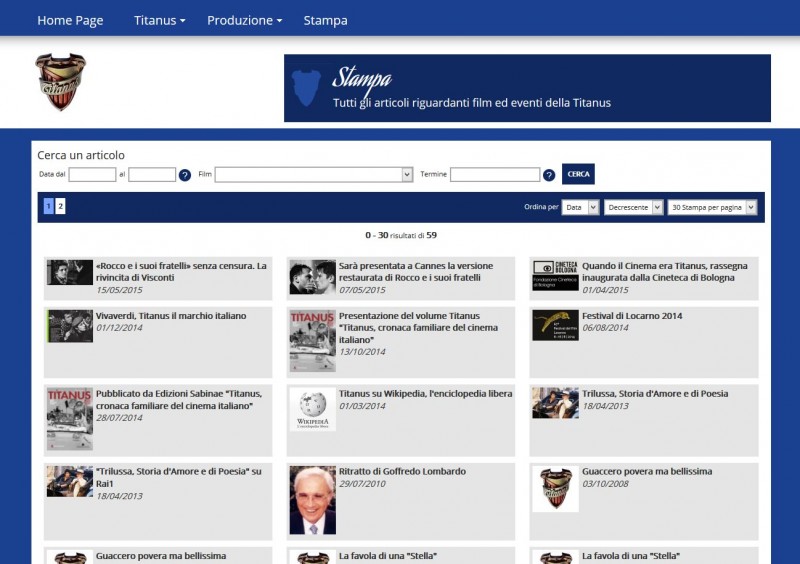Viewport: 800px width, 564px height.
Task: Go to the Stampa section
Action: [326, 20]
